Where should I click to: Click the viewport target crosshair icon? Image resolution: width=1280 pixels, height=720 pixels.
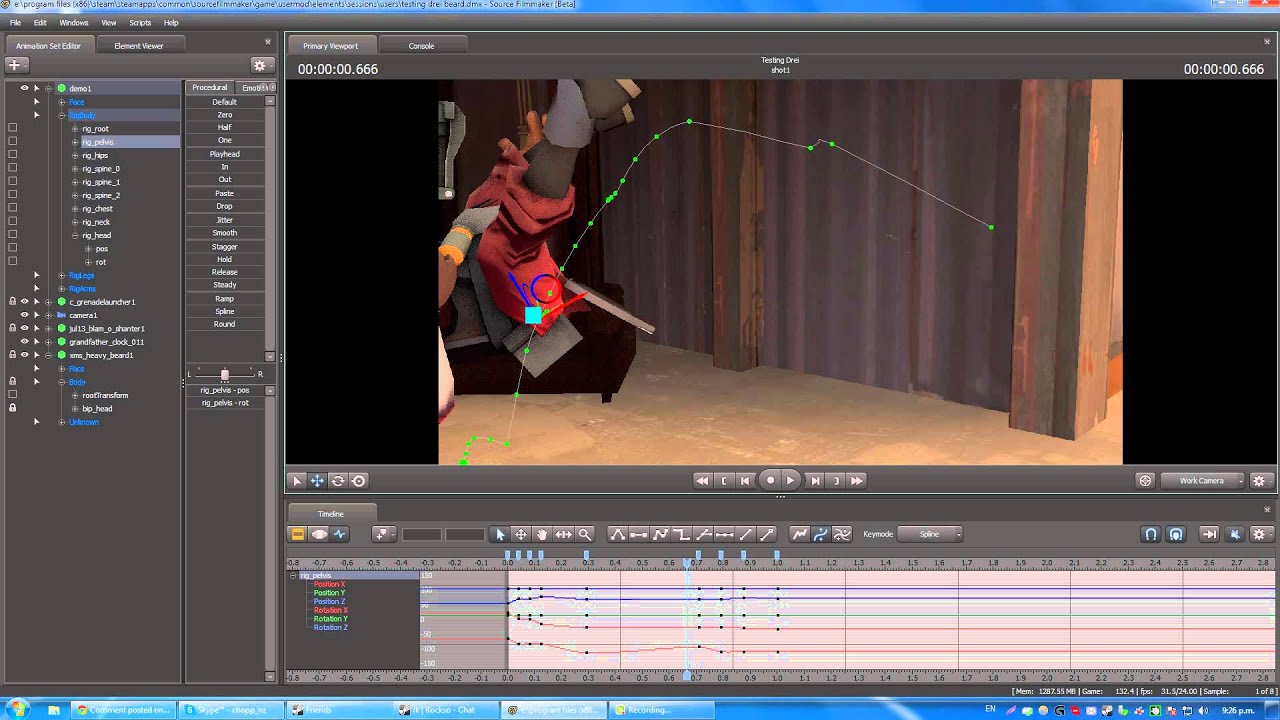pyautogui.click(x=1145, y=481)
